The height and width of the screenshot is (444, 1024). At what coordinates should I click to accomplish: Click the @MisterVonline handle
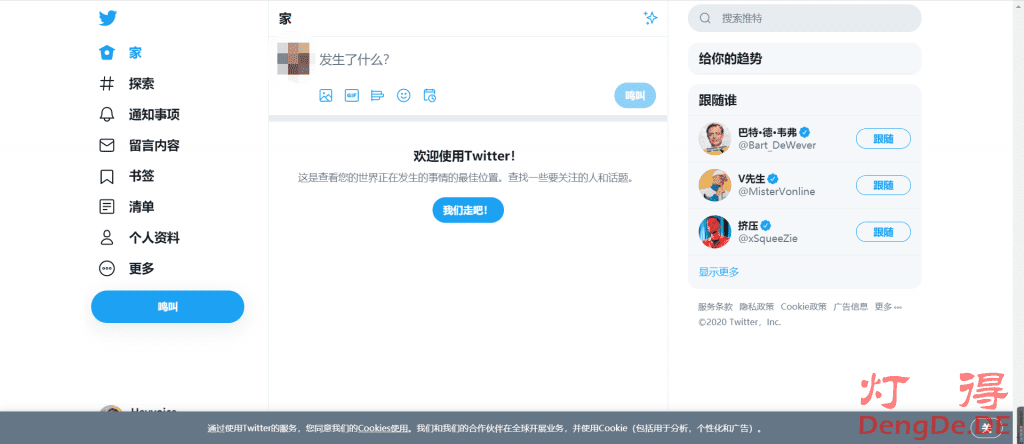776,192
